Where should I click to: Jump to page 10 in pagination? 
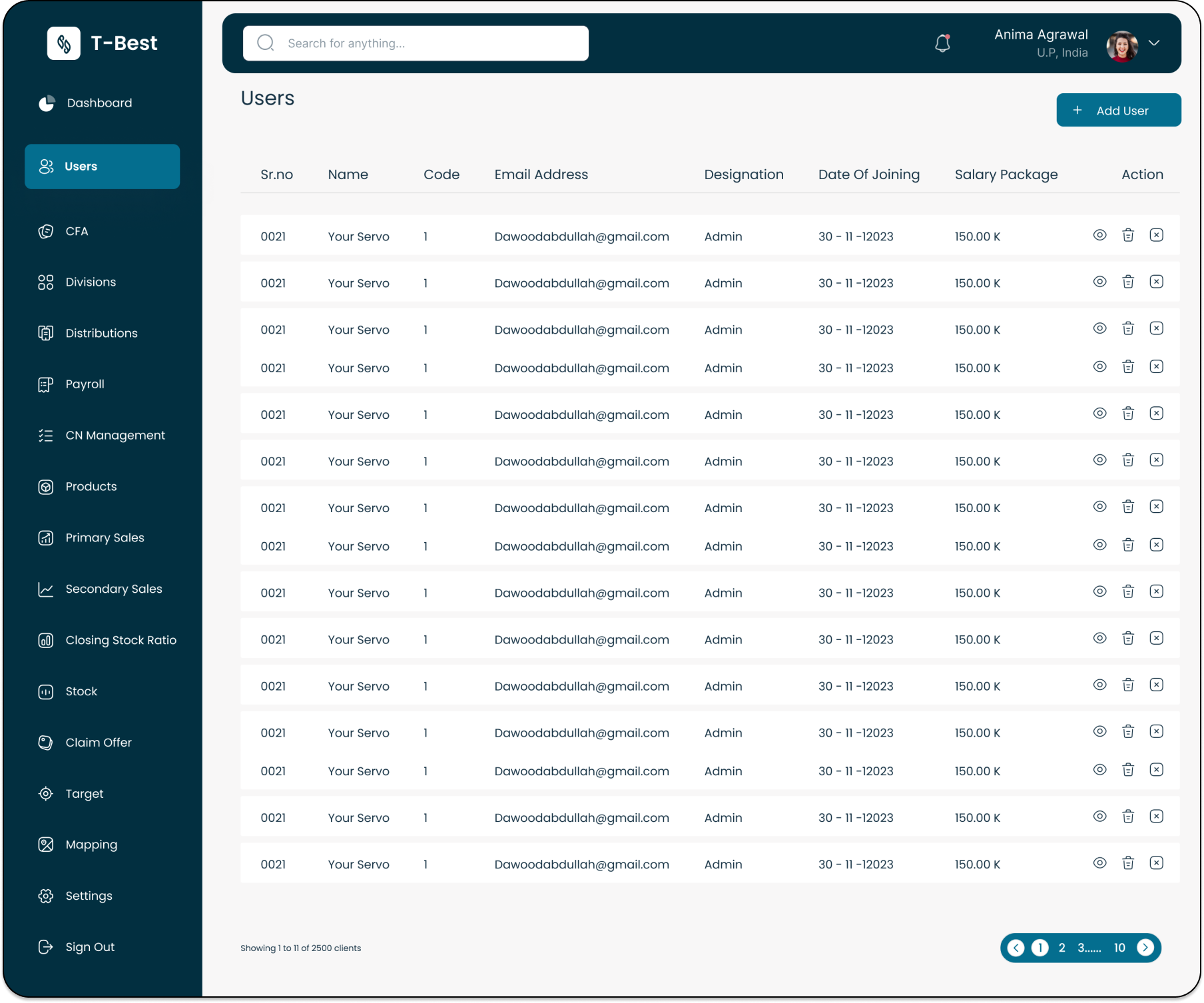(x=1119, y=948)
